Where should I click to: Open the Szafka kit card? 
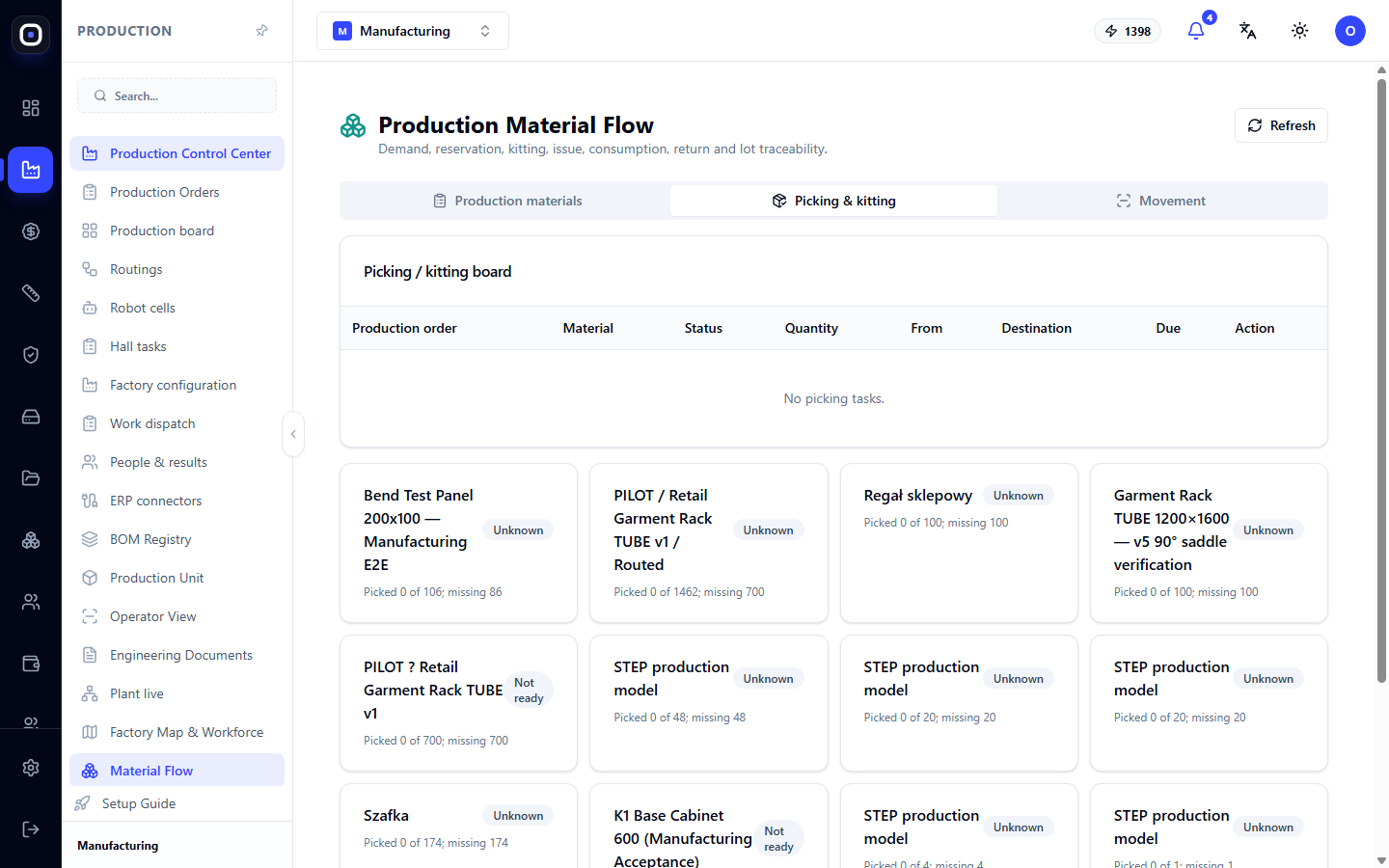458,826
